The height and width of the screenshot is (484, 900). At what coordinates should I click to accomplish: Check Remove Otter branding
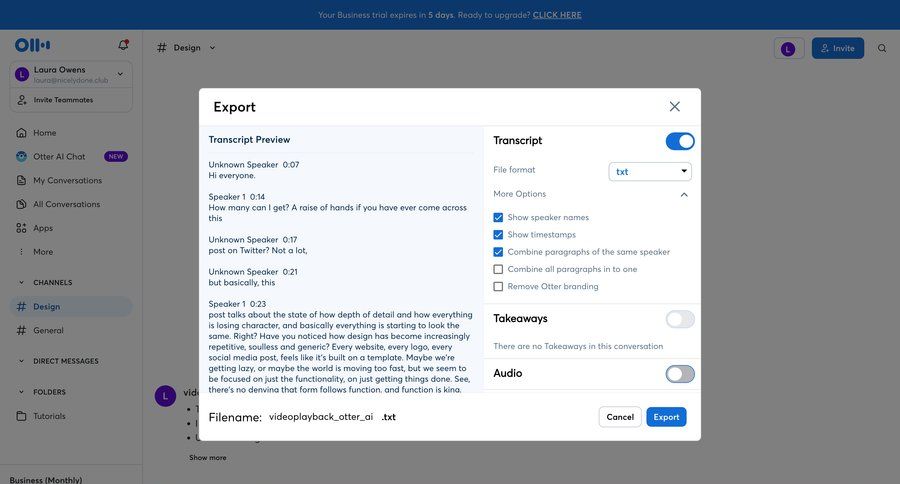coord(498,286)
